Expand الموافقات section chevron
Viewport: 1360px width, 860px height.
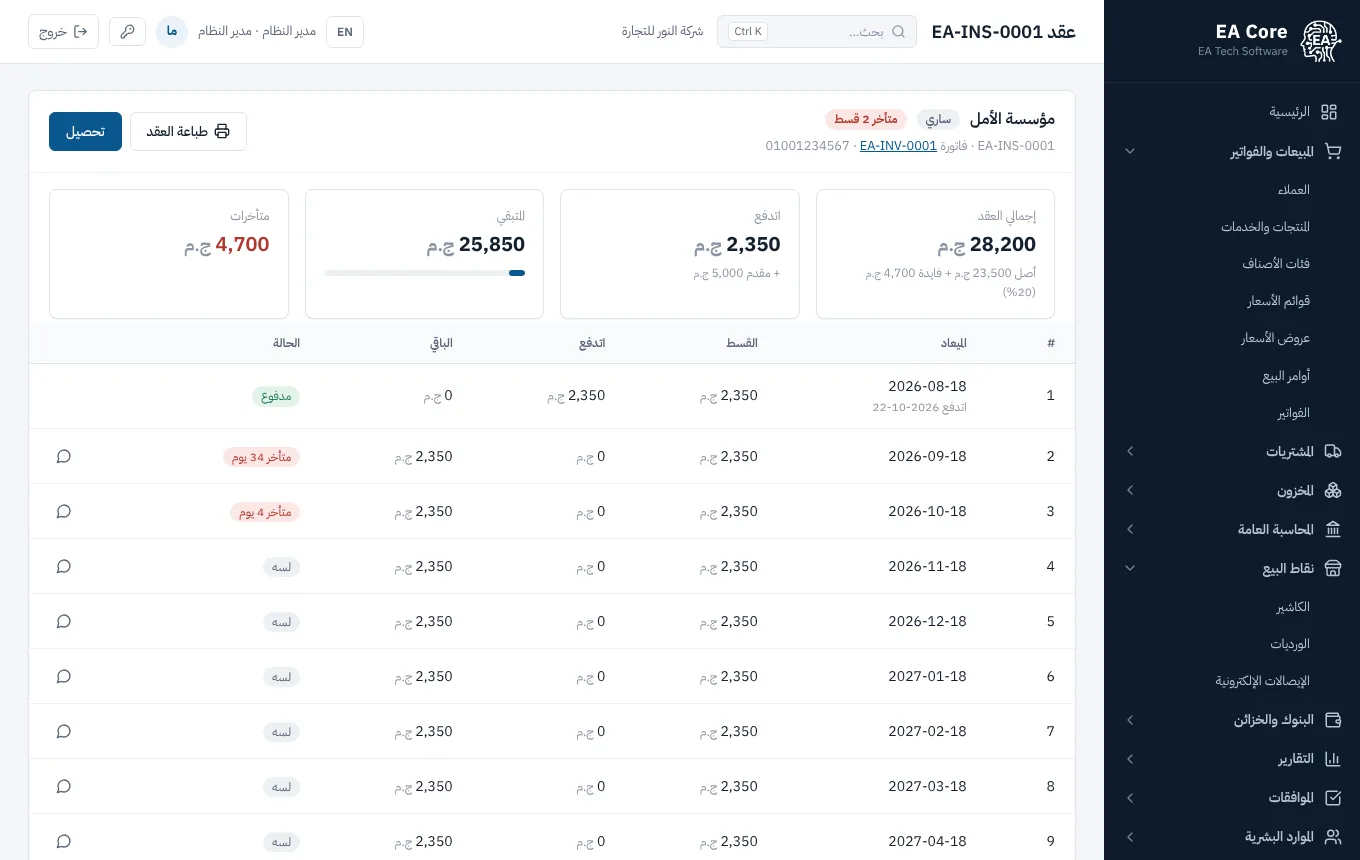tap(1130, 798)
